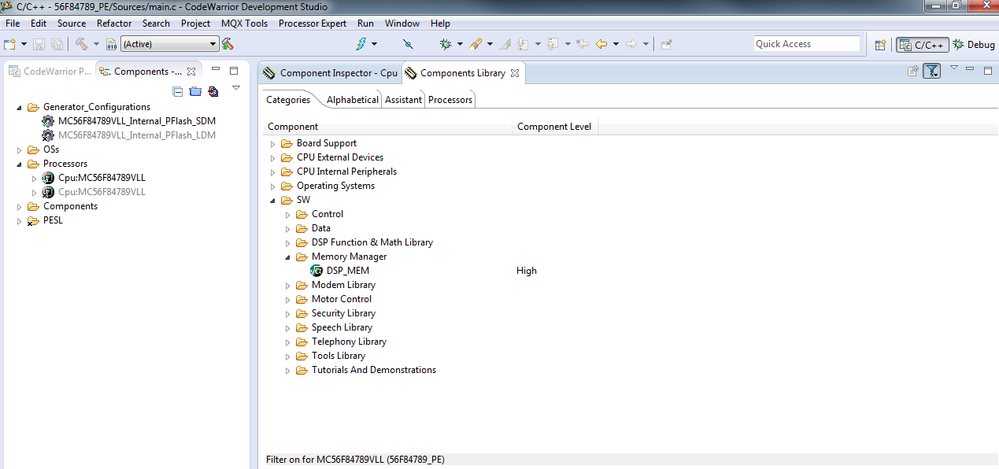This screenshot has width=999, height=469.
Task: Switch to the Assistant tab
Action: tap(403, 100)
